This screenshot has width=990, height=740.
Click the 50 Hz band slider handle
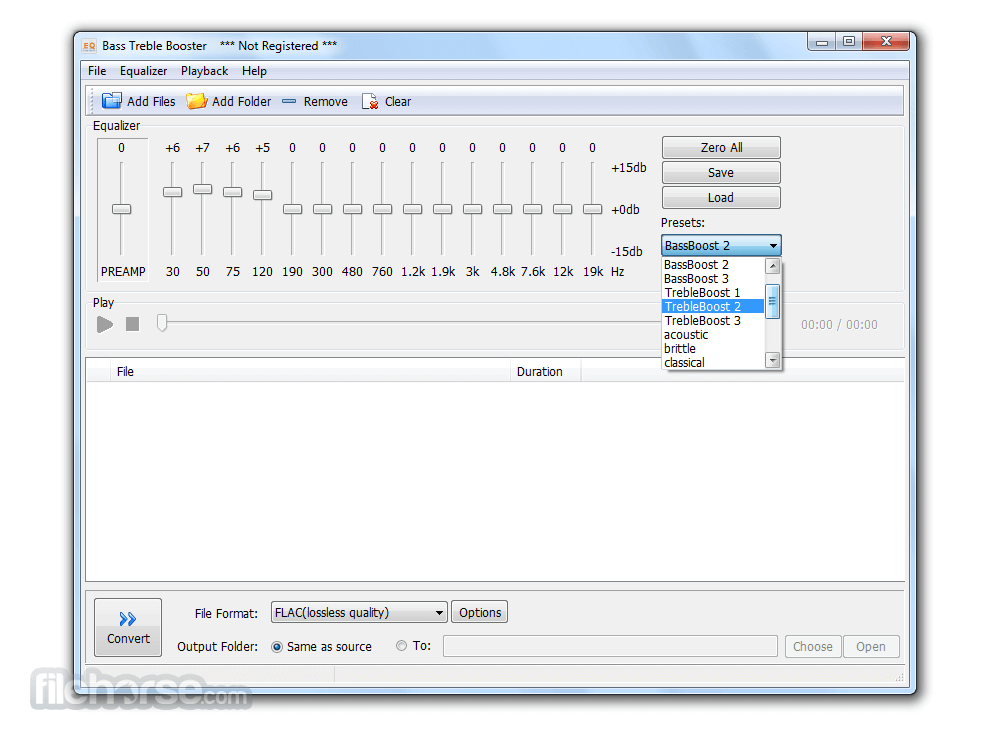tap(203, 189)
